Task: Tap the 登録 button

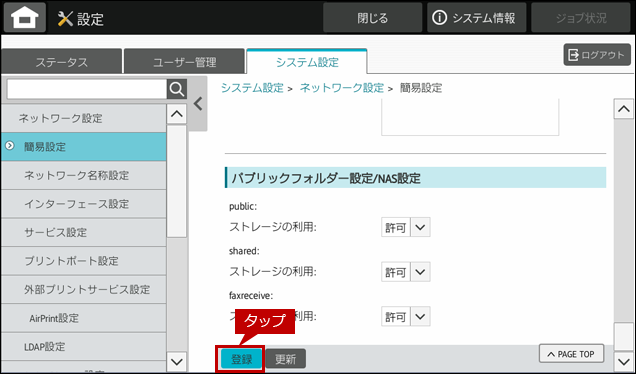Action: pos(241,359)
